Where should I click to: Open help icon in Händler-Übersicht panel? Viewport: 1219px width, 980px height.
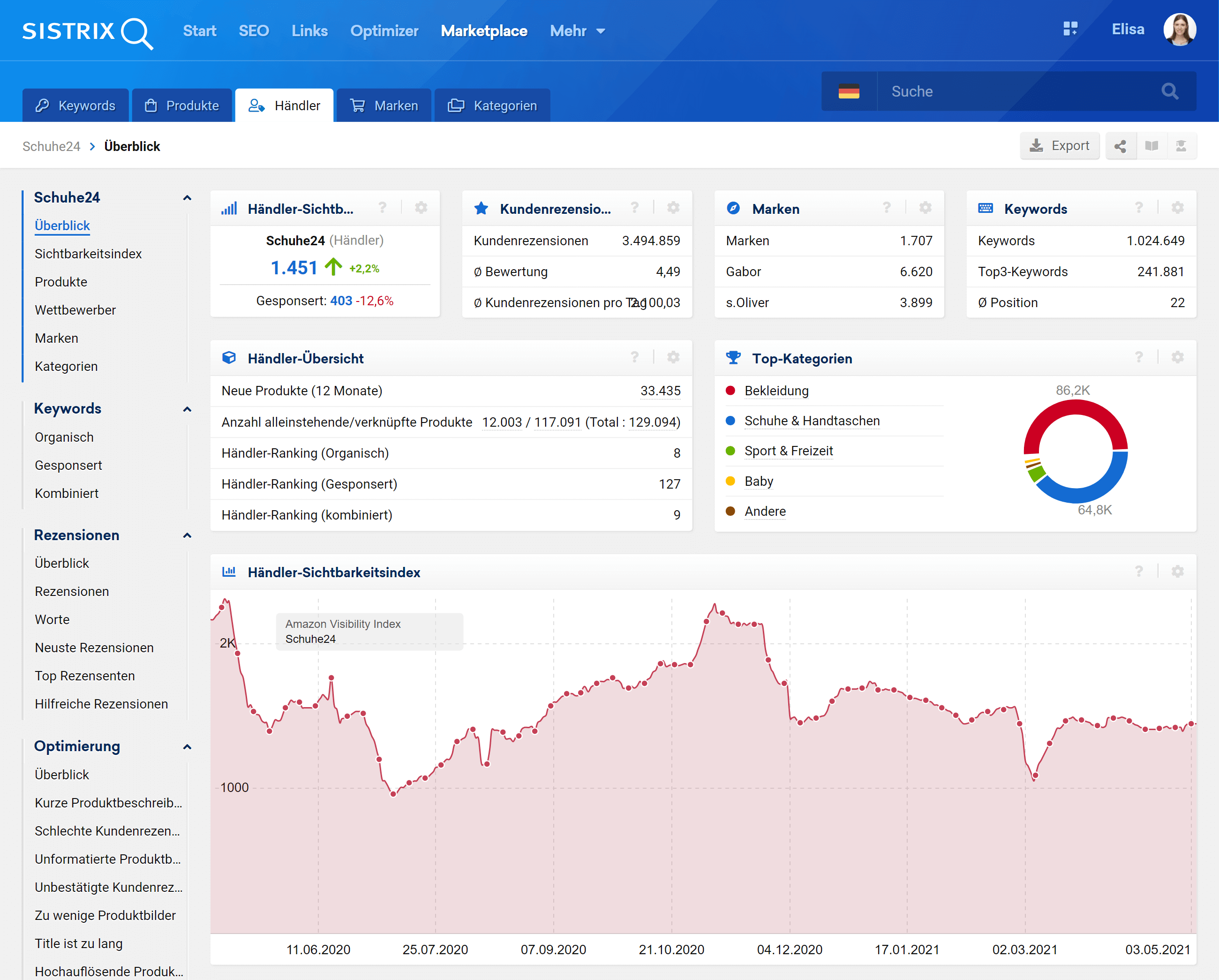coord(634,357)
